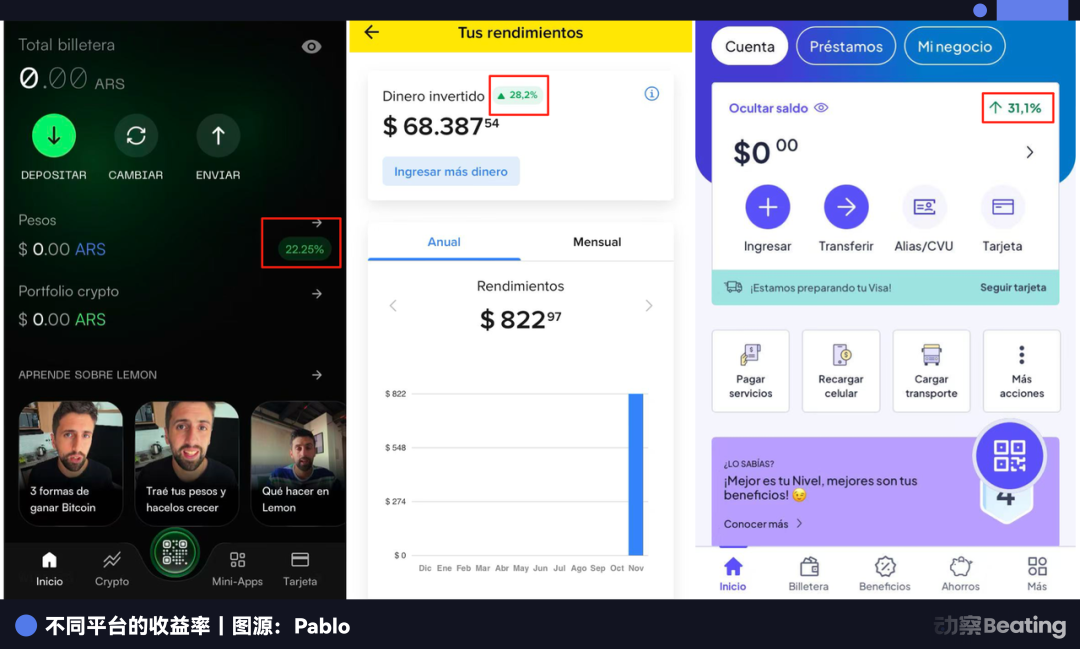Click the Seguir tarjeta link

pos(1013,287)
